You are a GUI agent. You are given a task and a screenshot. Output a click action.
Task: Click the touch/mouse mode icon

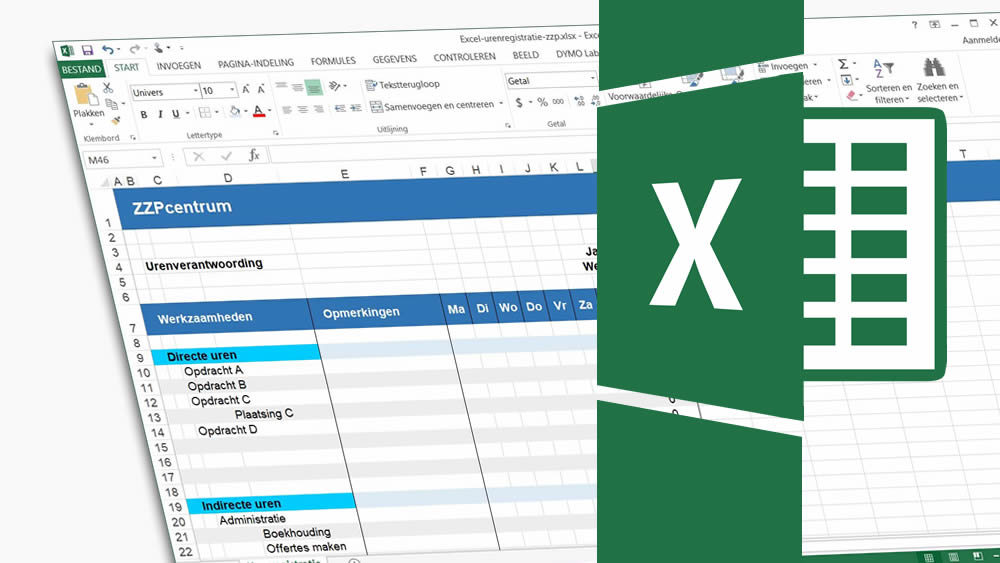click(x=158, y=48)
